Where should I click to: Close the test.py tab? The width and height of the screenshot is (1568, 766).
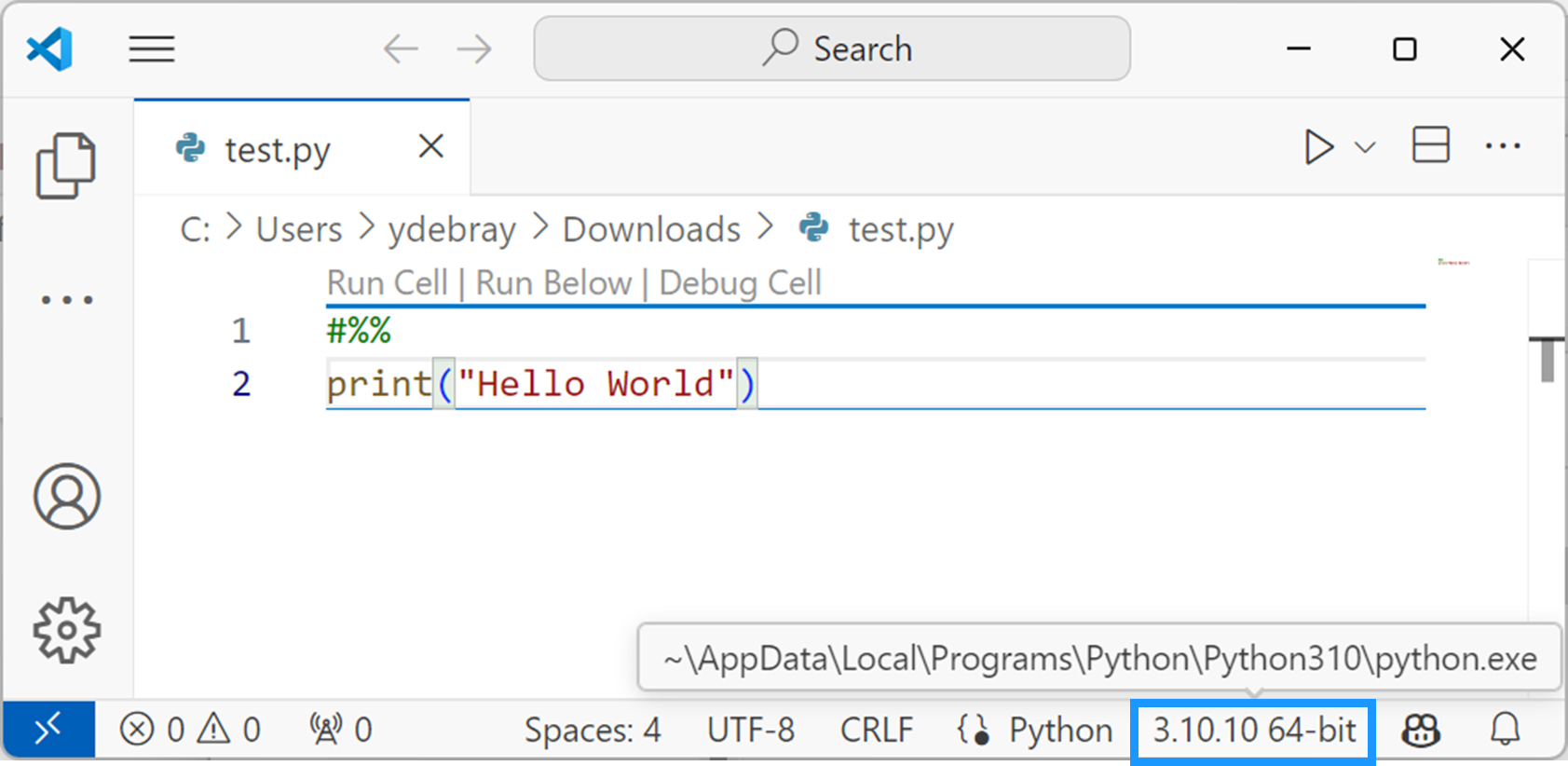coord(430,146)
